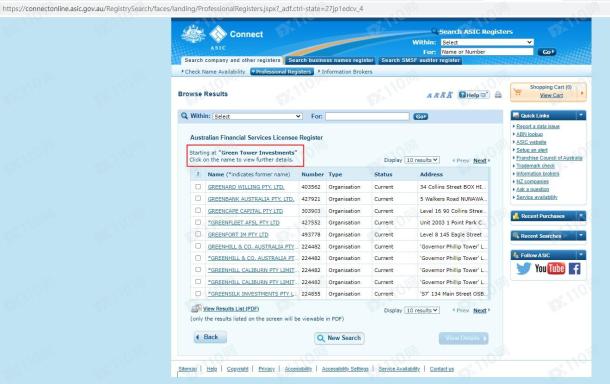This screenshot has height=384, width=610.
Task: Go to Next results page above table
Action: tap(481, 160)
